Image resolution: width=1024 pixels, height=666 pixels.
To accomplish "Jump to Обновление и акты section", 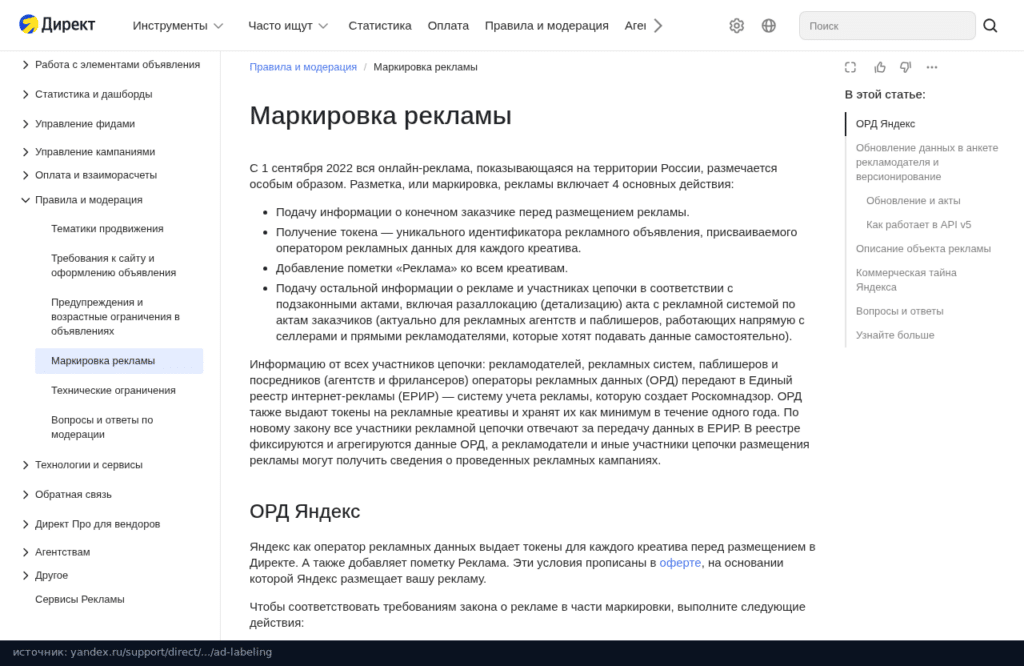I will (x=913, y=200).
